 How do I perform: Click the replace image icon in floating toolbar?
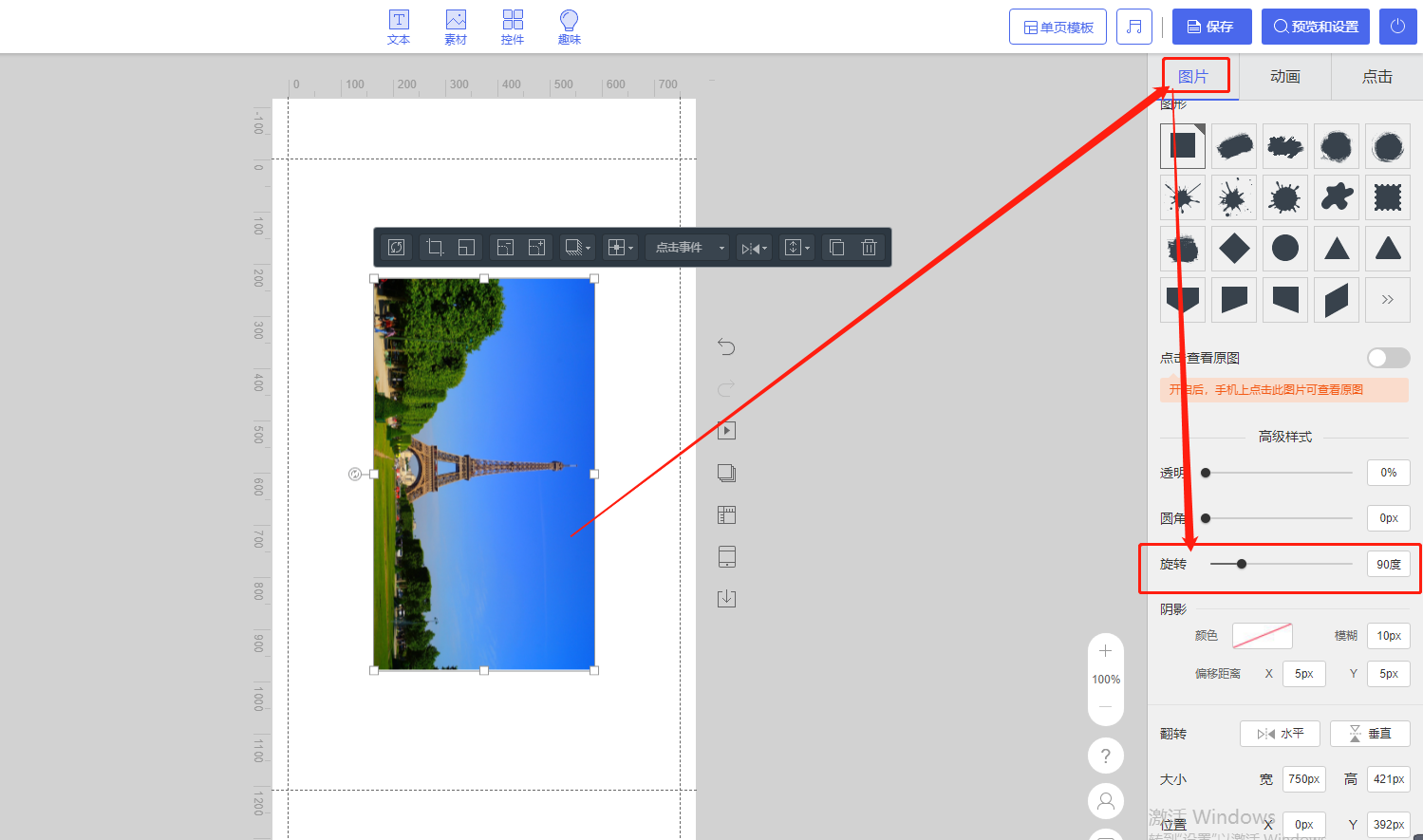397,248
